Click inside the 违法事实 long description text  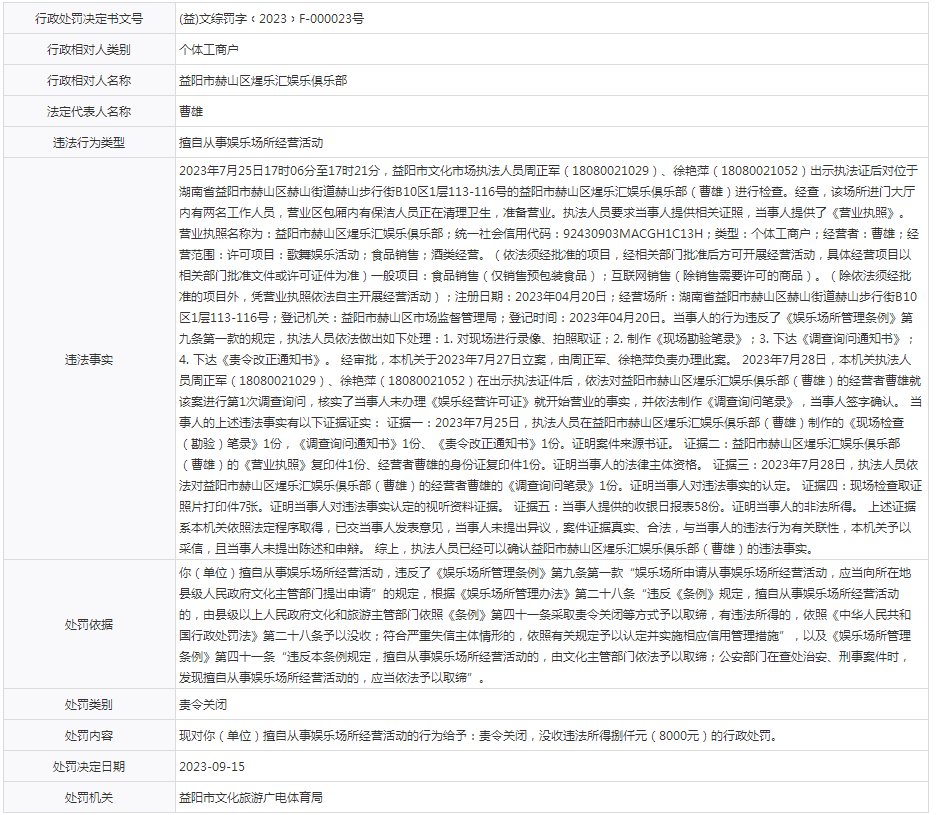pos(548,359)
